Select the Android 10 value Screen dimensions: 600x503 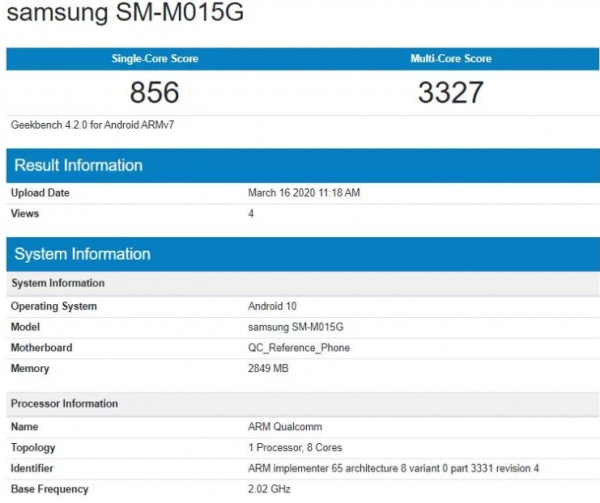pos(272,306)
